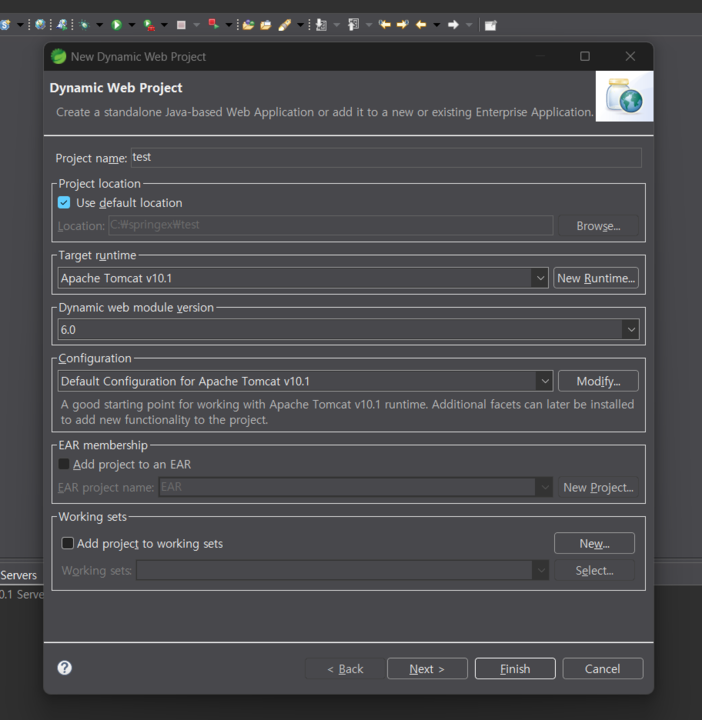Image resolution: width=702 pixels, height=720 pixels.
Task: Click the yellow Back arrow in toolbar
Action: tap(421, 25)
